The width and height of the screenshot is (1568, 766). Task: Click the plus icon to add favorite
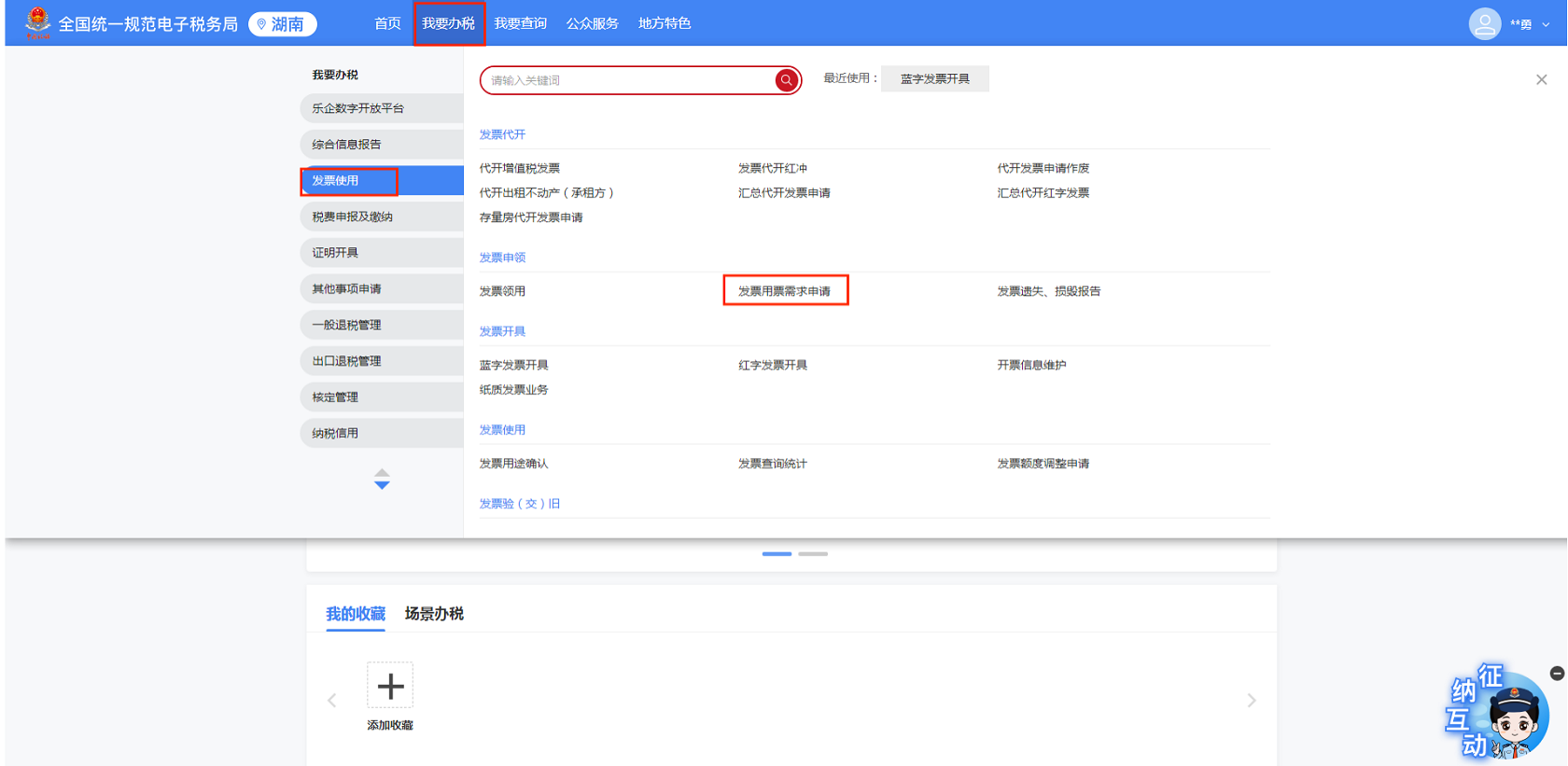coord(390,686)
